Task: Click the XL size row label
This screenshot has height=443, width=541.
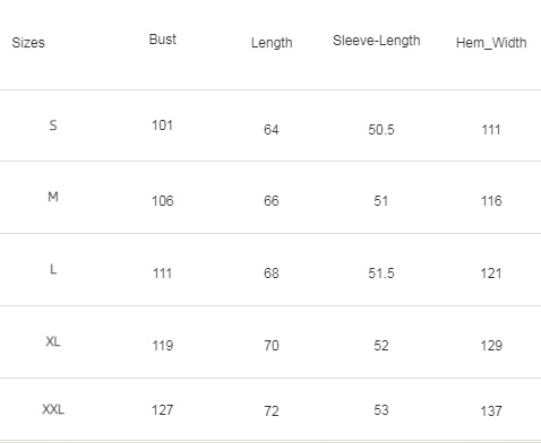Action: [x=53, y=342]
